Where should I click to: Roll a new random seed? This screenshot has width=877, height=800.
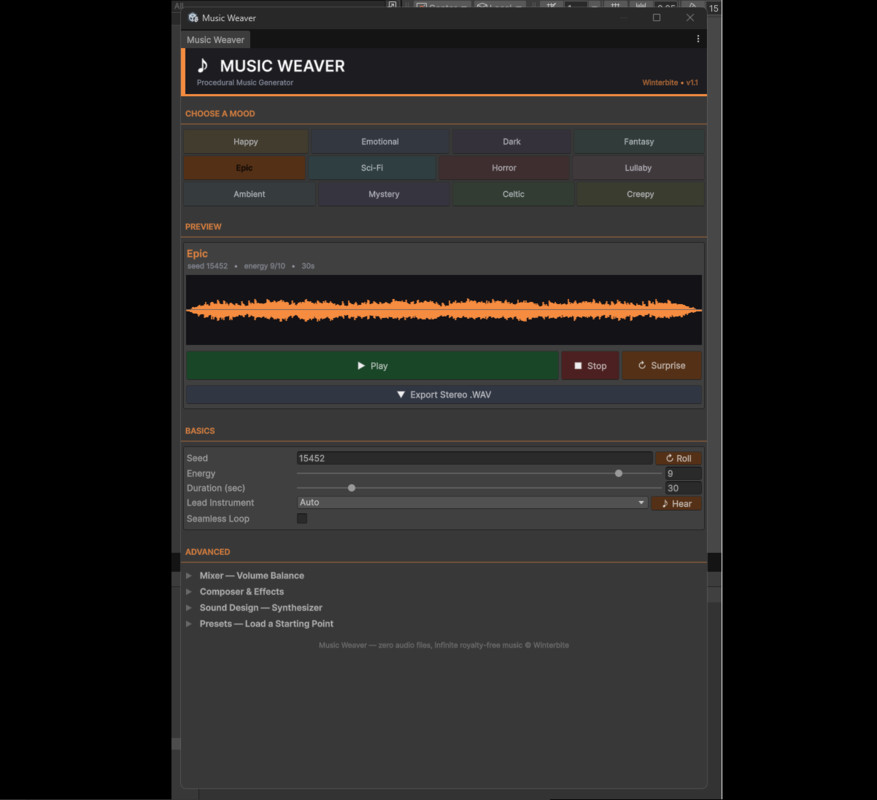click(678, 458)
